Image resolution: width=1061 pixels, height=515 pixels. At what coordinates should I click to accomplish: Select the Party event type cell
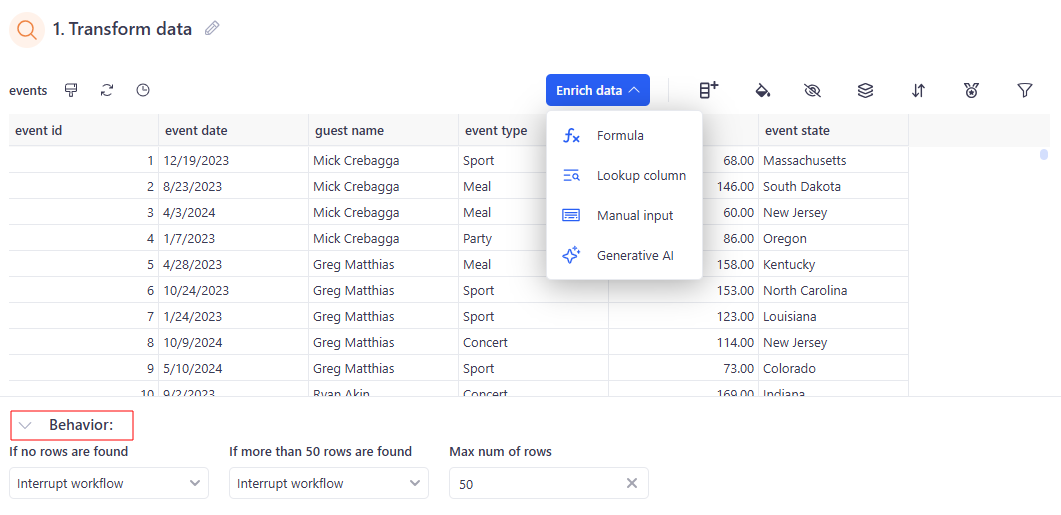502,238
